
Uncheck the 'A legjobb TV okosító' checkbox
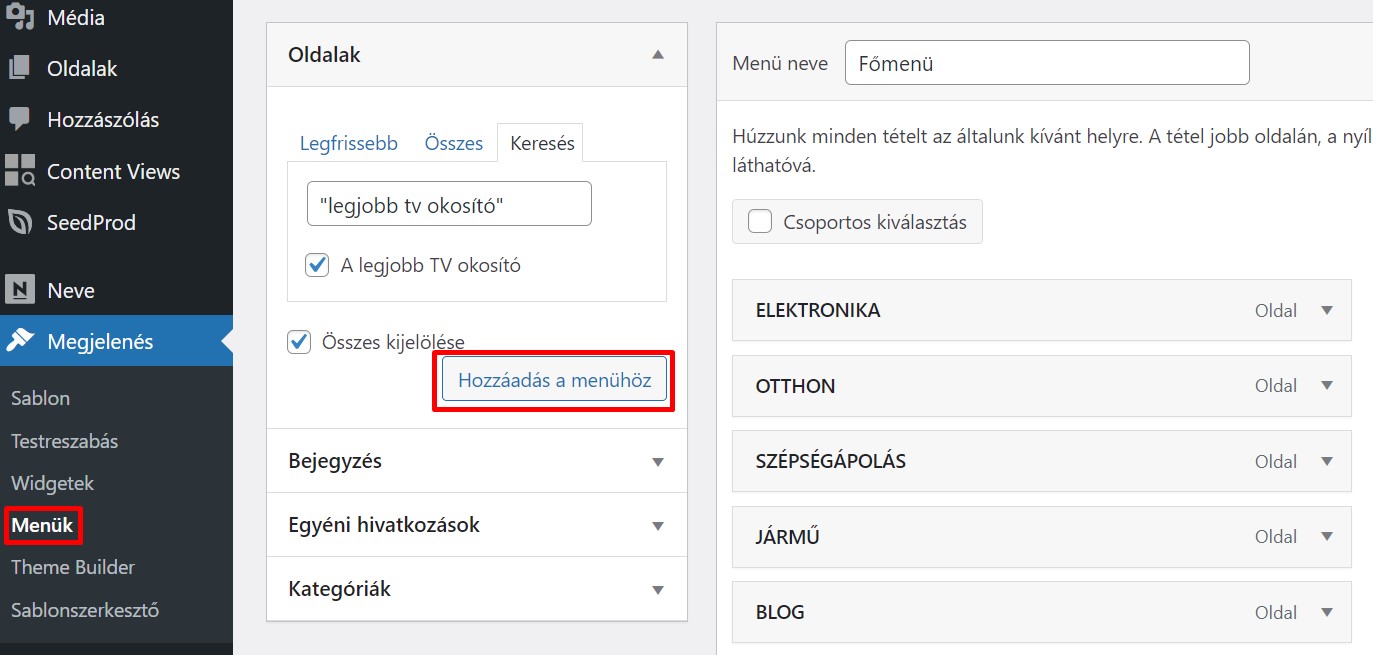pos(317,265)
